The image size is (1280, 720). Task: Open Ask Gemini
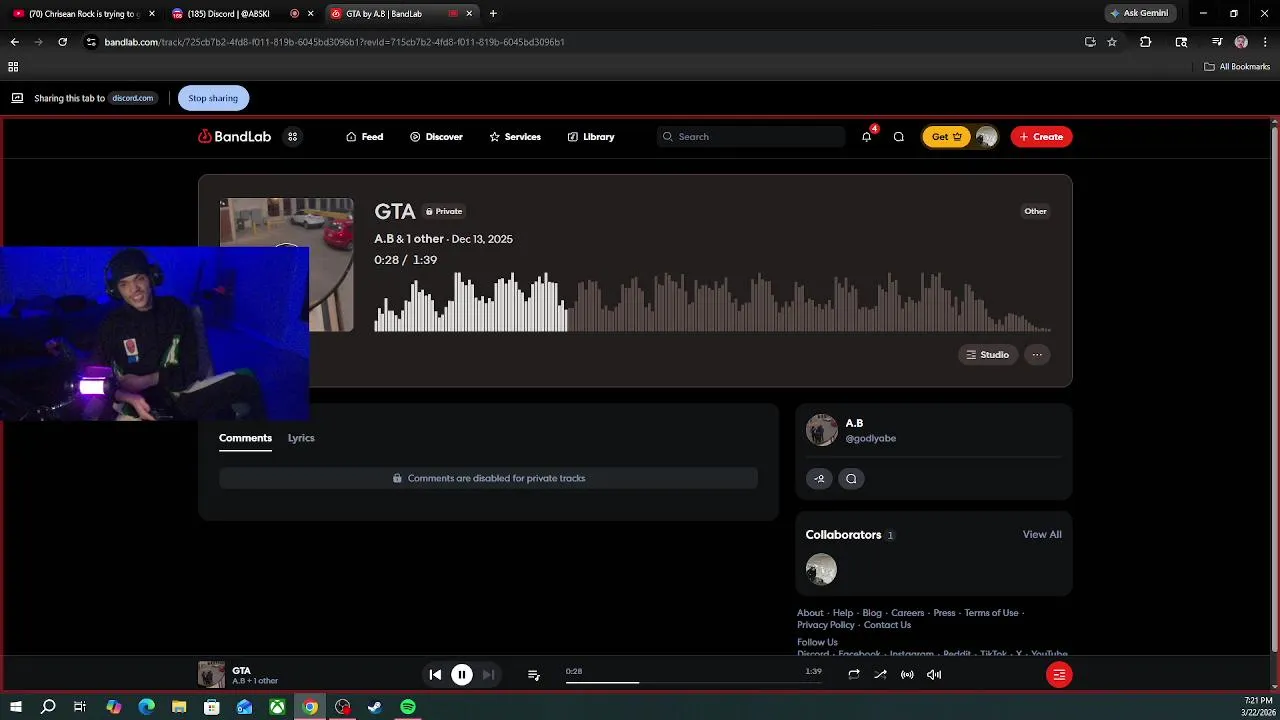1139,14
